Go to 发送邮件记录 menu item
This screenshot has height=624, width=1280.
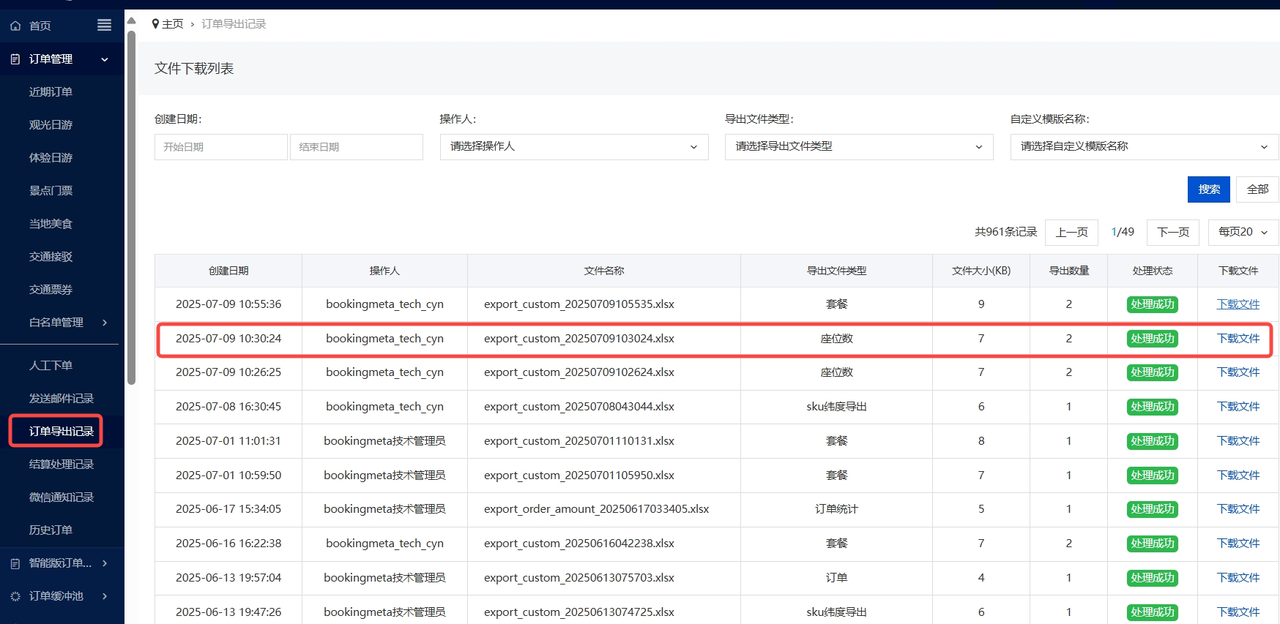point(61,398)
